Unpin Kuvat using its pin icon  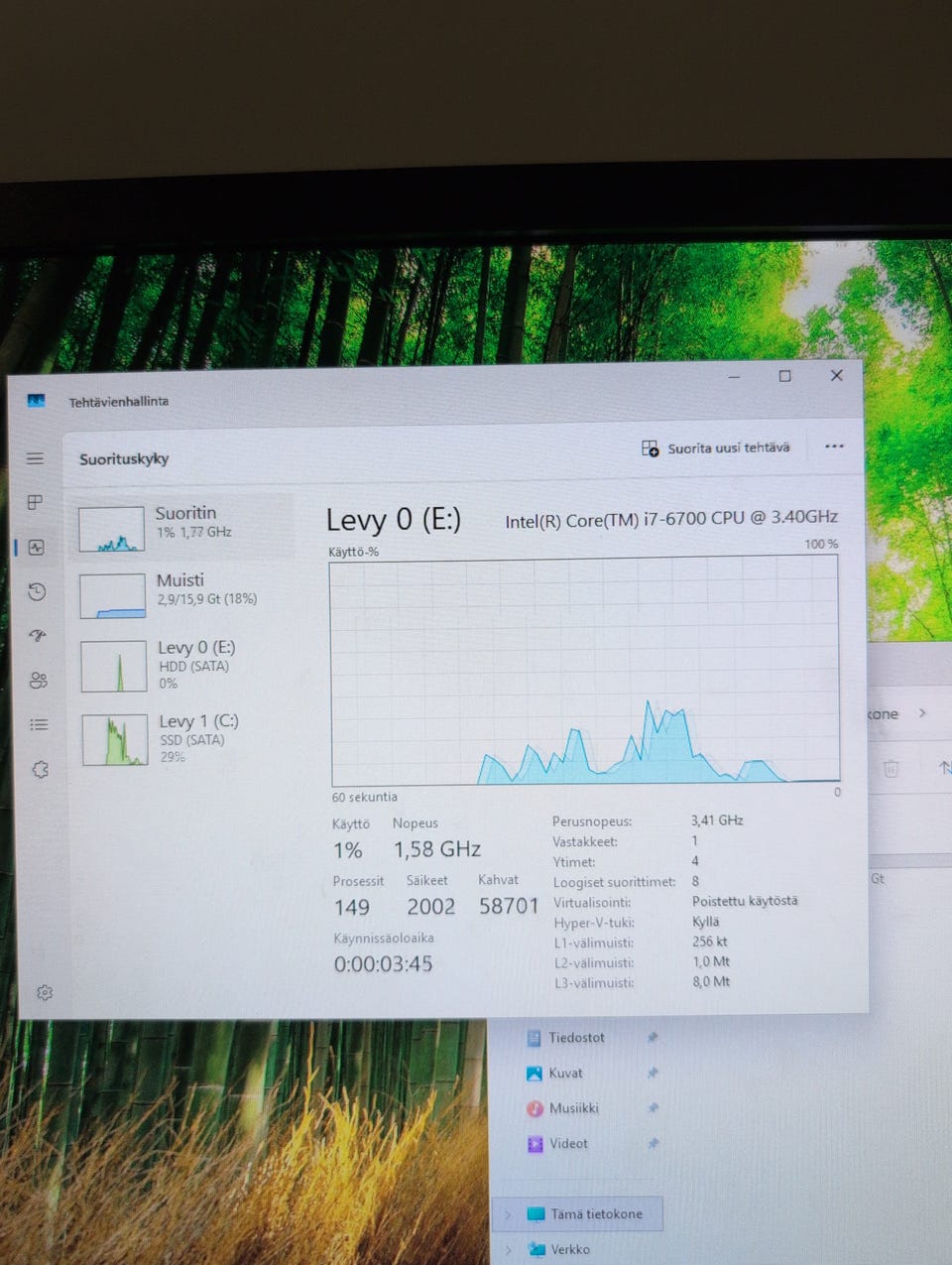tap(653, 1073)
